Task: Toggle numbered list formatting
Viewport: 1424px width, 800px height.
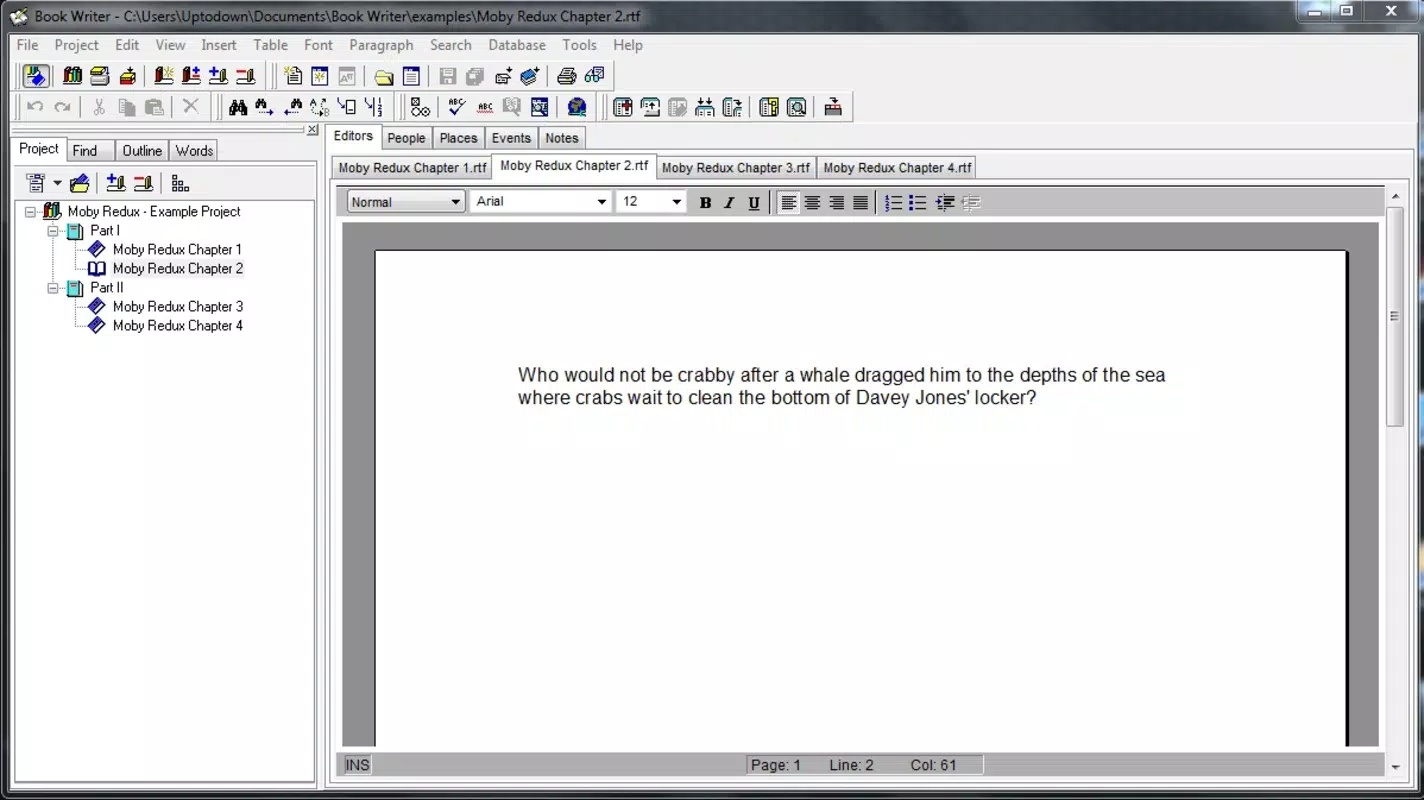Action: [x=894, y=203]
